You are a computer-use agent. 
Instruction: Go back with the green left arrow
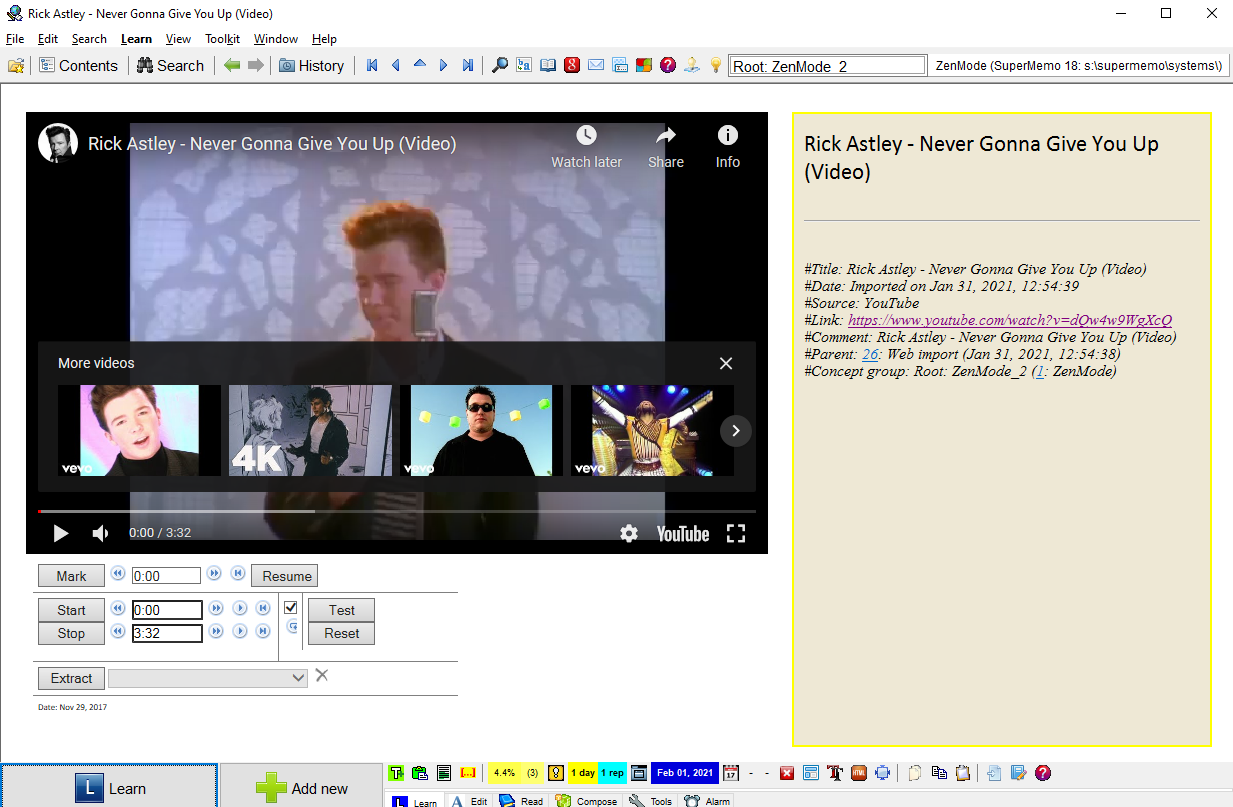tap(232, 65)
